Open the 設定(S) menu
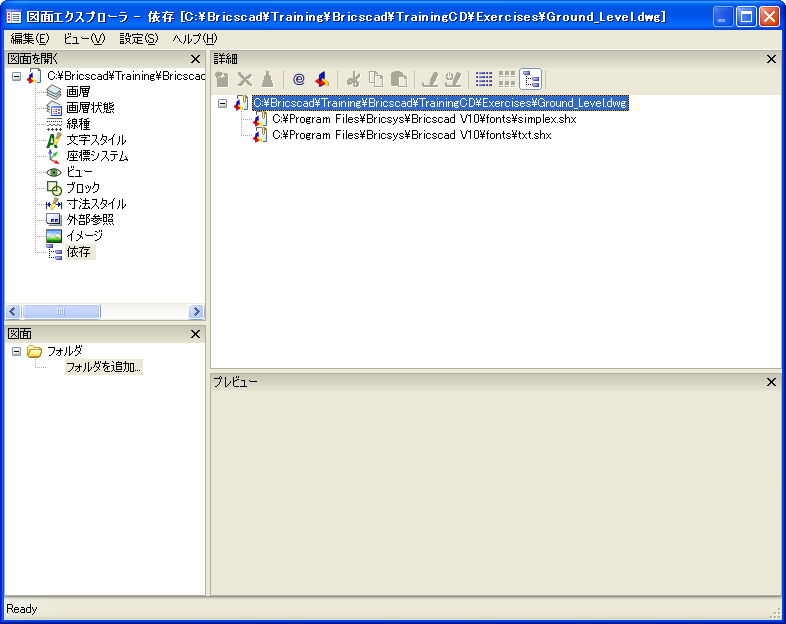The height and width of the screenshot is (624, 786). click(x=138, y=39)
